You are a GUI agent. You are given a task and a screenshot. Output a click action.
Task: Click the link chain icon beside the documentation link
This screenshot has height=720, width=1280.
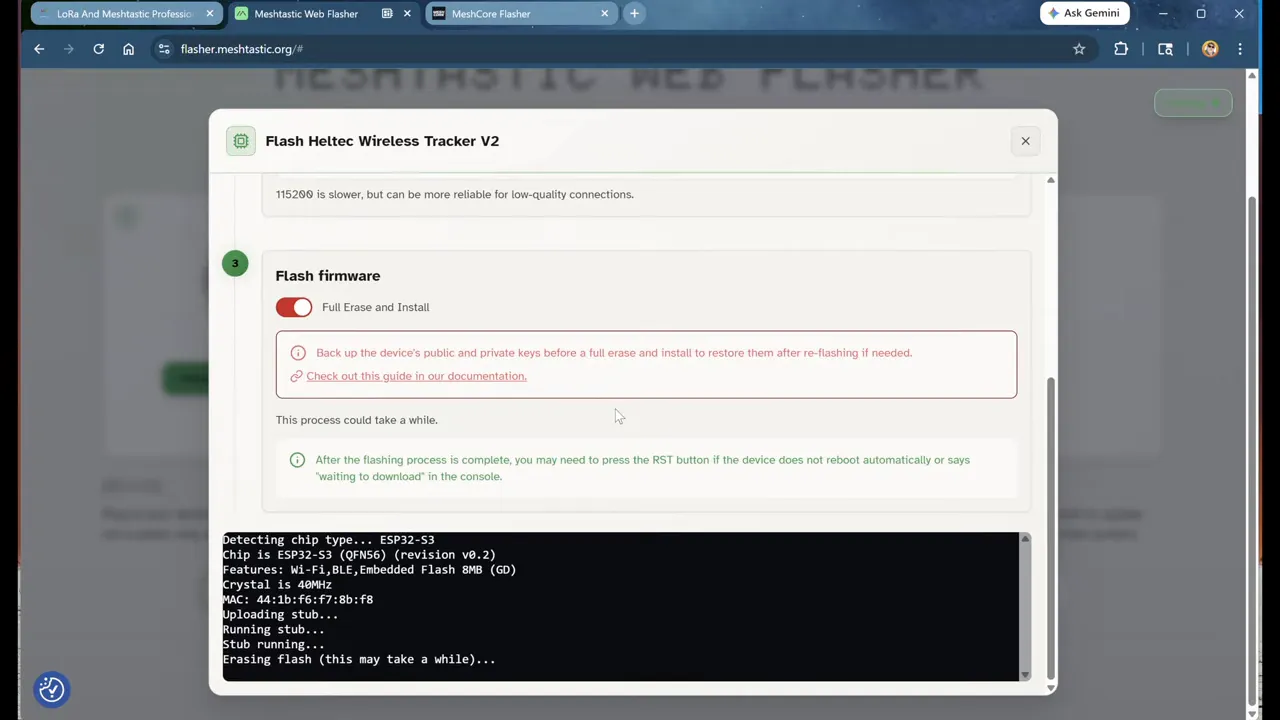pos(296,376)
